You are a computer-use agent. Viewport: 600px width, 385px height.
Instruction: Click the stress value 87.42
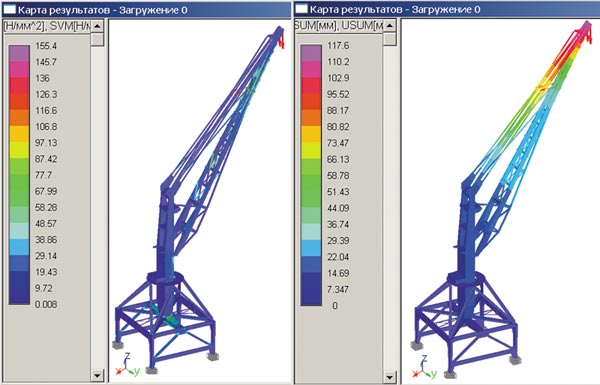tap(46, 159)
